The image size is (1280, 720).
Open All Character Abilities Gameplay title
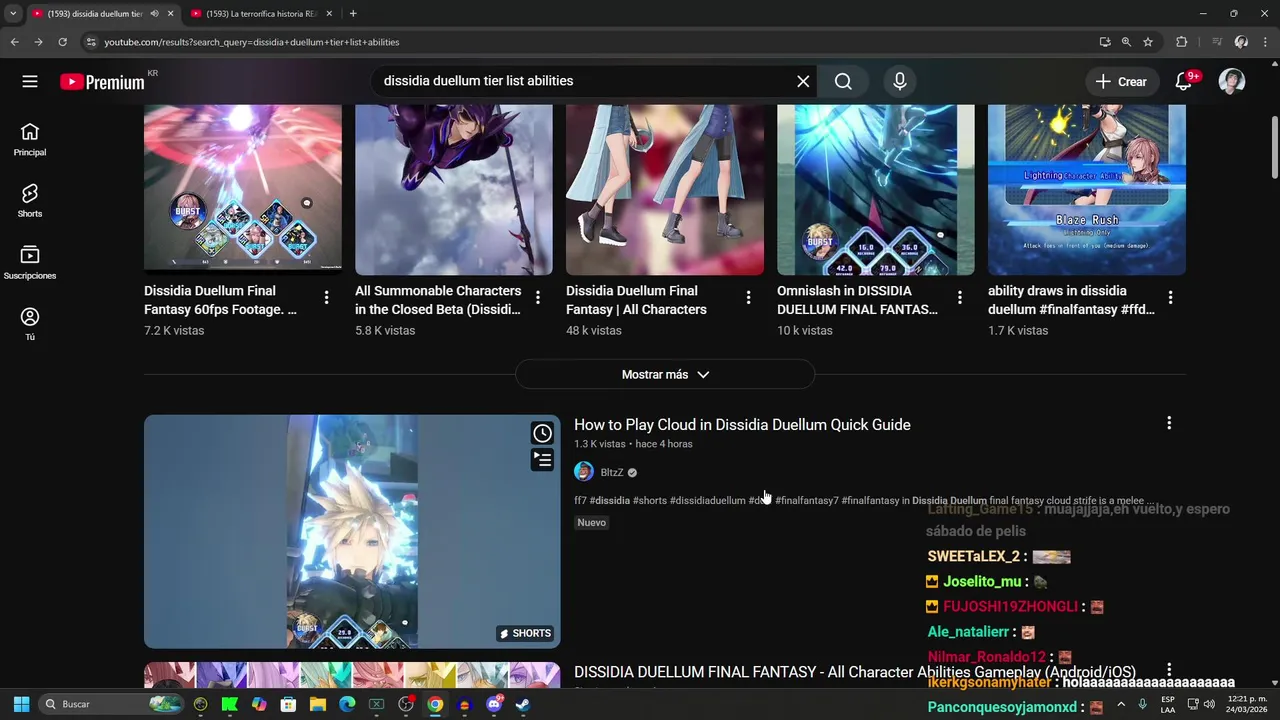[x=855, y=673]
